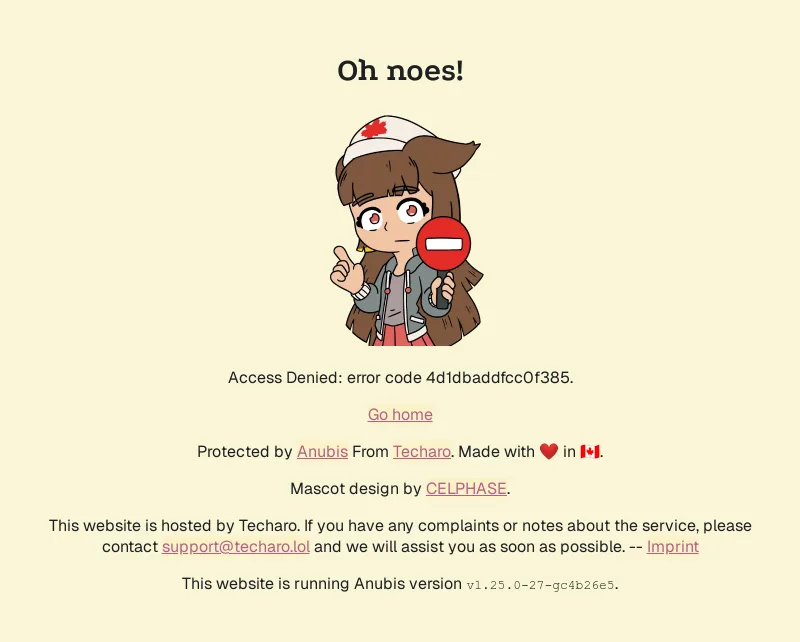This screenshot has height=642, width=800.
Task: Click the mascot's pointing finger hand
Action: coord(346,270)
